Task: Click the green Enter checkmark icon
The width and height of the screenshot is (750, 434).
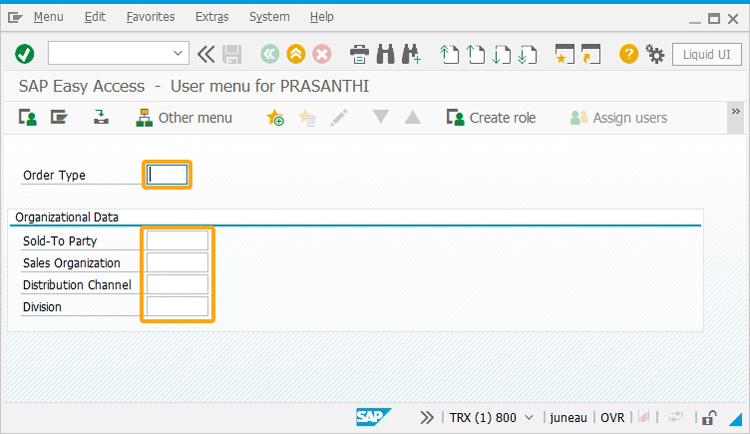Action: tap(24, 54)
